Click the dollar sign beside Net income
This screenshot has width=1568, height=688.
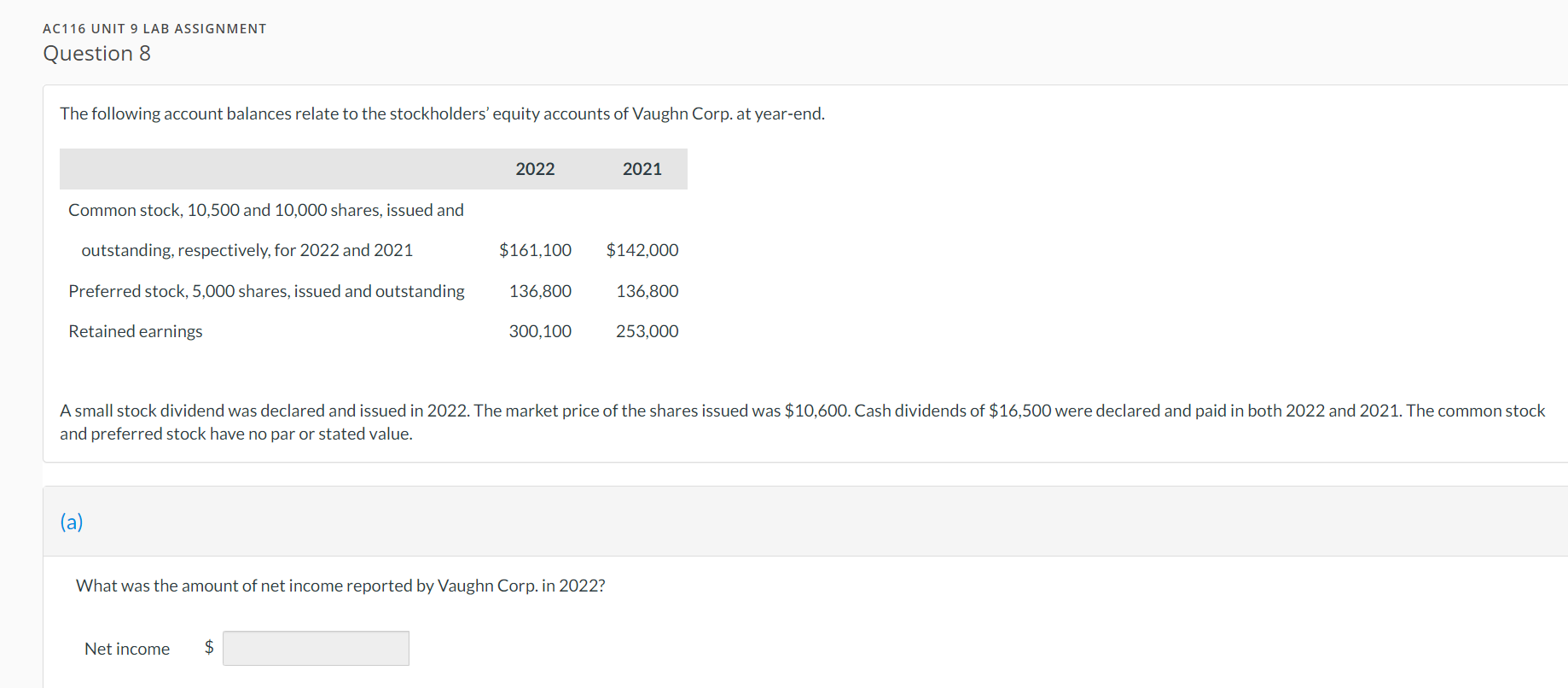(x=207, y=648)
